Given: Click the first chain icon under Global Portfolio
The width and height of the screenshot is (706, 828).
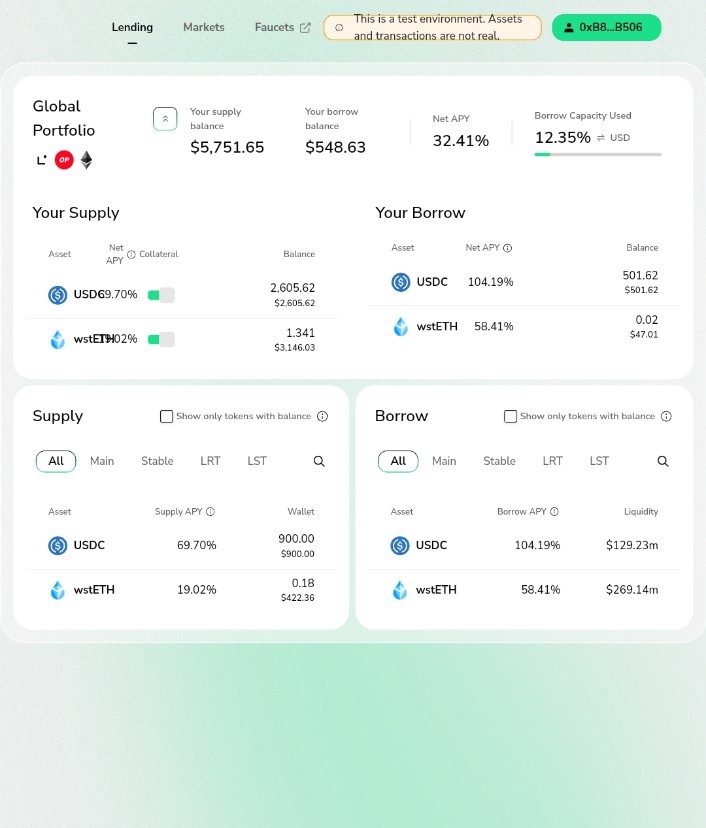Looking at the screenshot, I should [42, 159].
